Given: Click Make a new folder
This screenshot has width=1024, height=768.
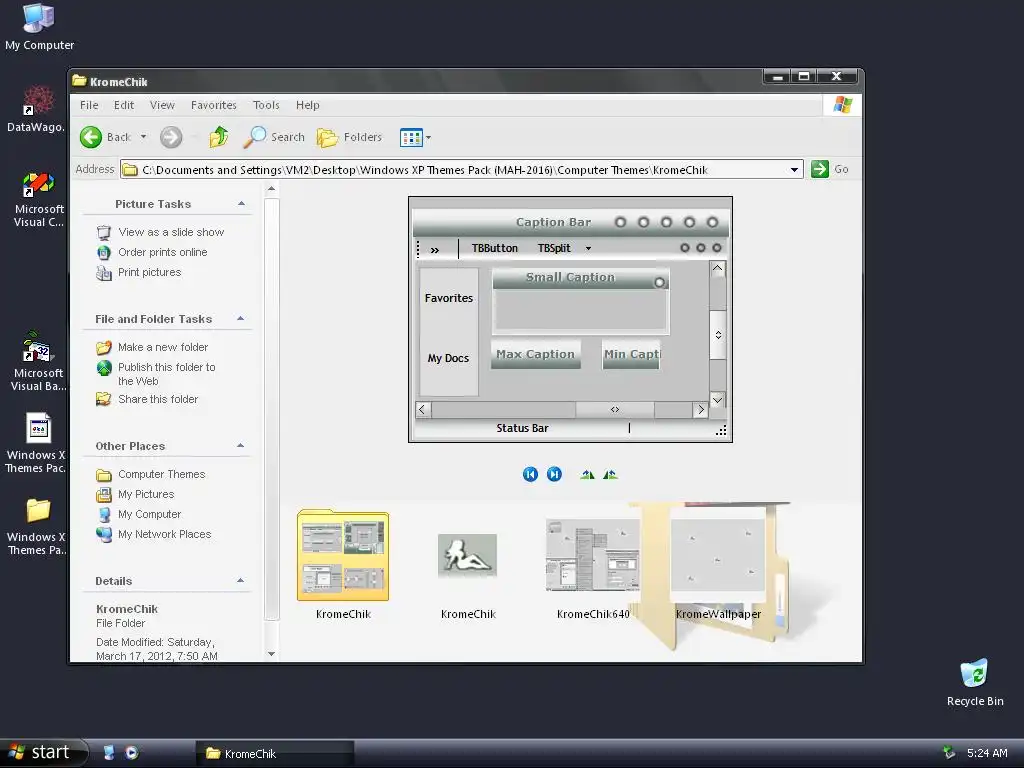Looking at the screenshot, I should (x=163, y=347).
